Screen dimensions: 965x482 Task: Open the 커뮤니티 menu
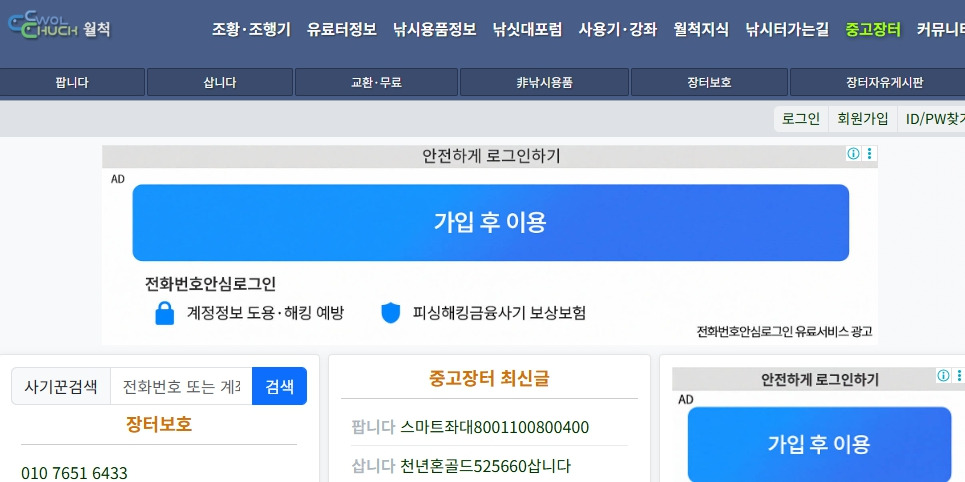tap(940, 29)
